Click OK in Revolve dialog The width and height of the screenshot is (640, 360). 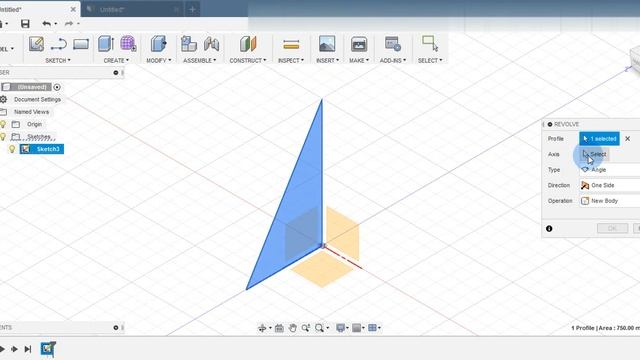tap(612, 229)
